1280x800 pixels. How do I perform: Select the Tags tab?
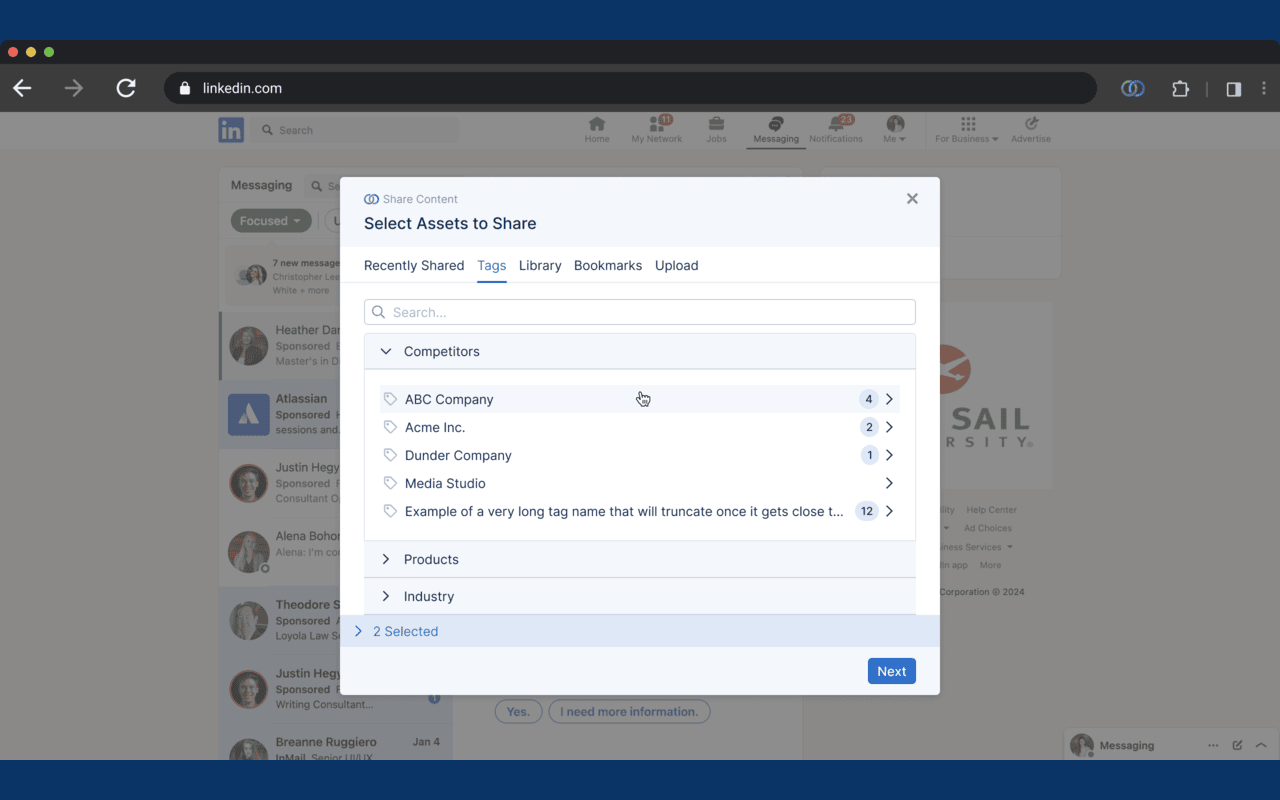click(492, 265)
